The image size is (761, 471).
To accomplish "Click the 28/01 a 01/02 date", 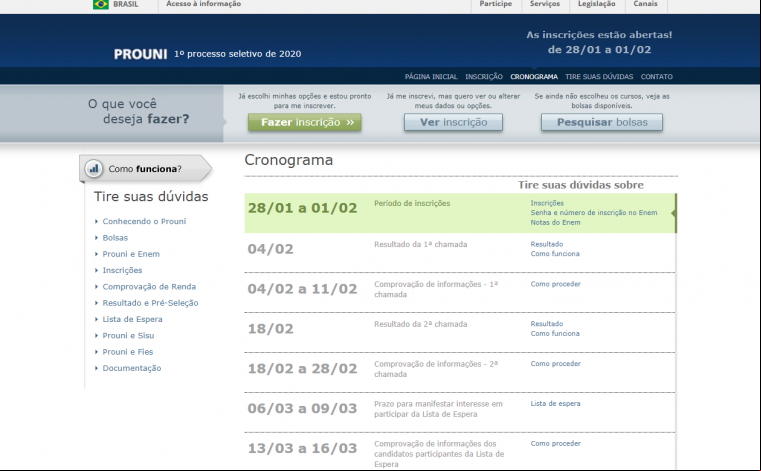I will pos(302,208).
